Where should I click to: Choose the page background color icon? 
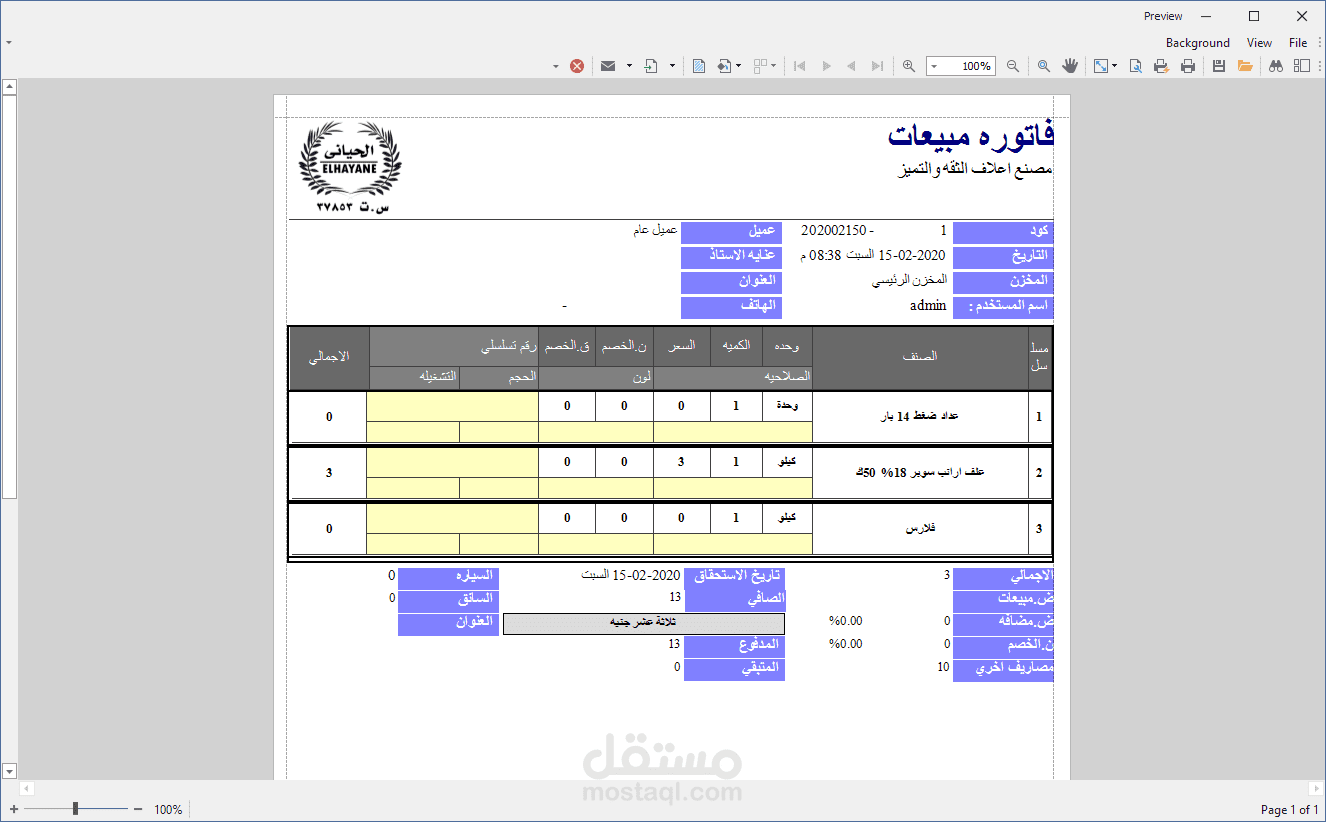point(724,66)
